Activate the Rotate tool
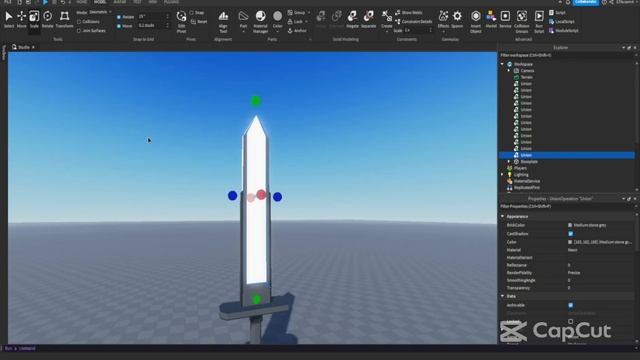640x360 pixels. (x=47, y=20)
